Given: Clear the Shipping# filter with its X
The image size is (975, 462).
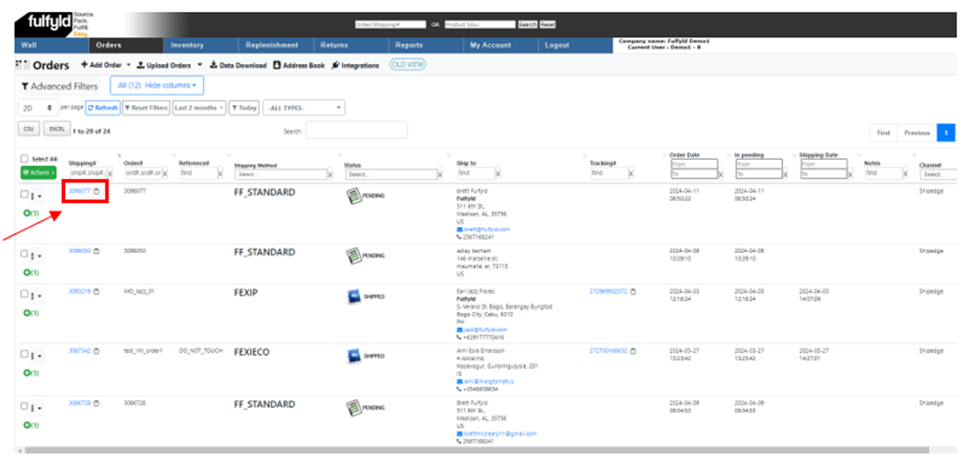Looking at the screenshot, I should click(108, 173).
